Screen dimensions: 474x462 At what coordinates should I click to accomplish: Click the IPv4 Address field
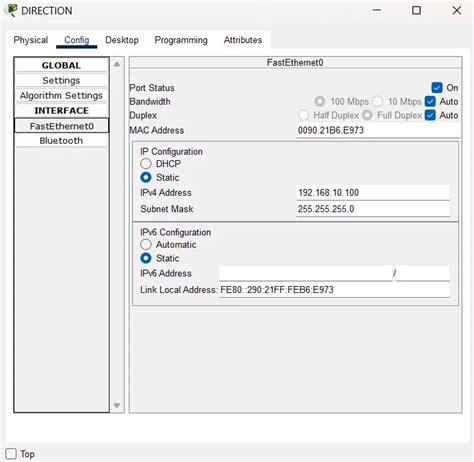[x=373, y=193]
